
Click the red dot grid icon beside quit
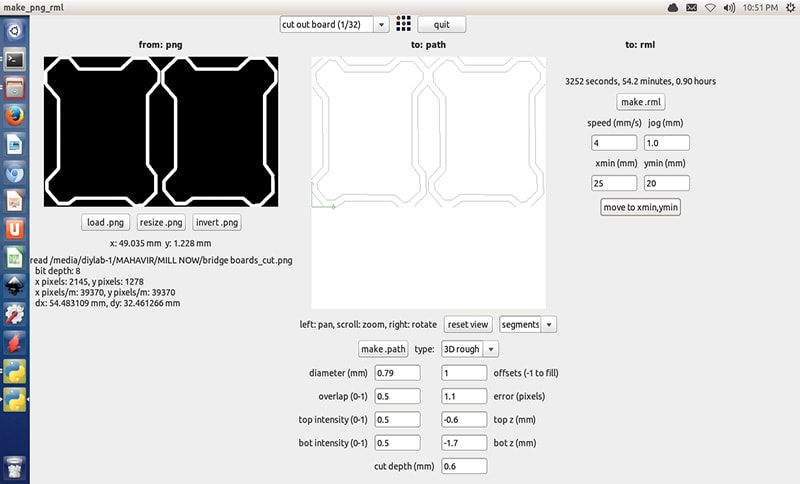point(403,23)
